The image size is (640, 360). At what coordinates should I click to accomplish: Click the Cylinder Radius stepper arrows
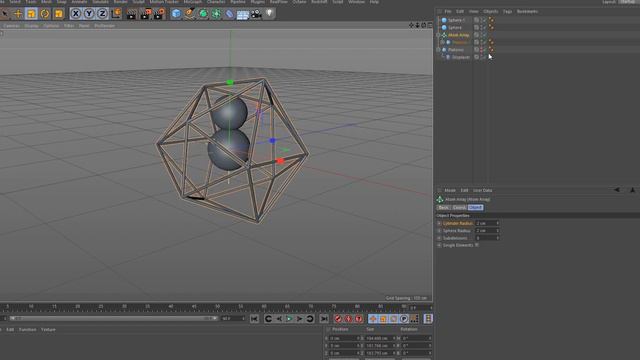pyautogui.click(x=497, y=223)
